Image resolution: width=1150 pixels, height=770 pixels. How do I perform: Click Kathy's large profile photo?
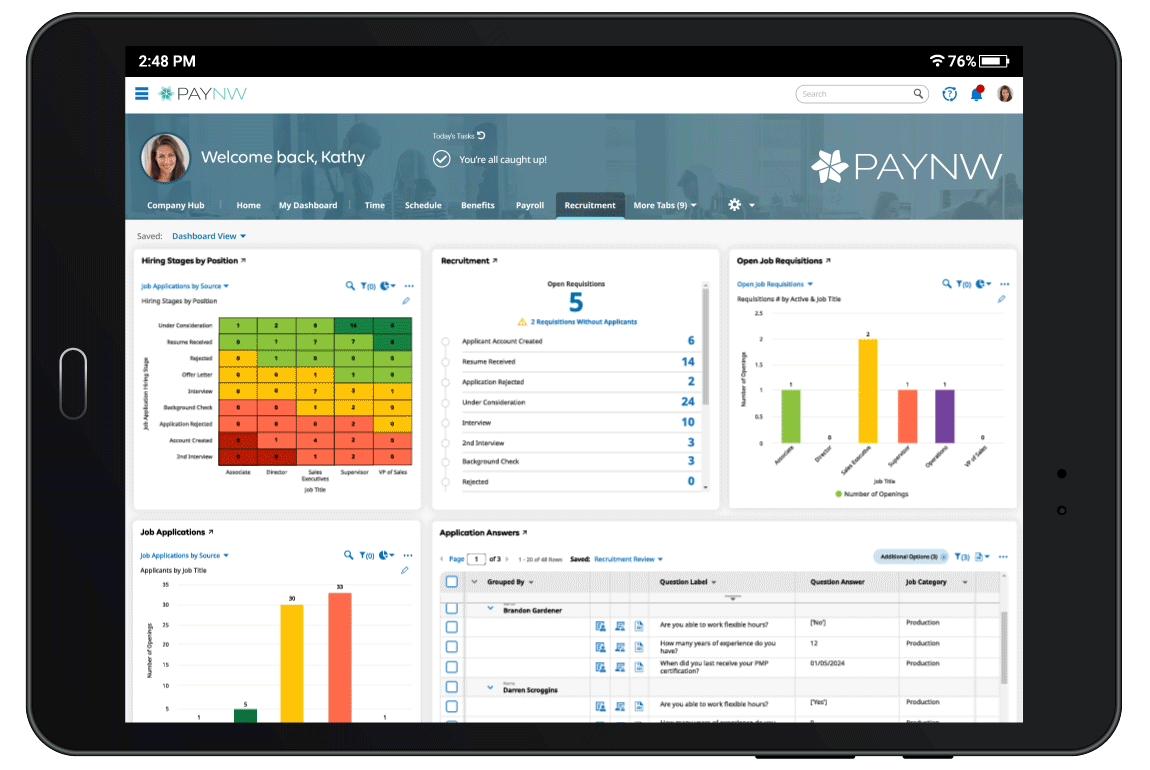click(x=165, y=157)
